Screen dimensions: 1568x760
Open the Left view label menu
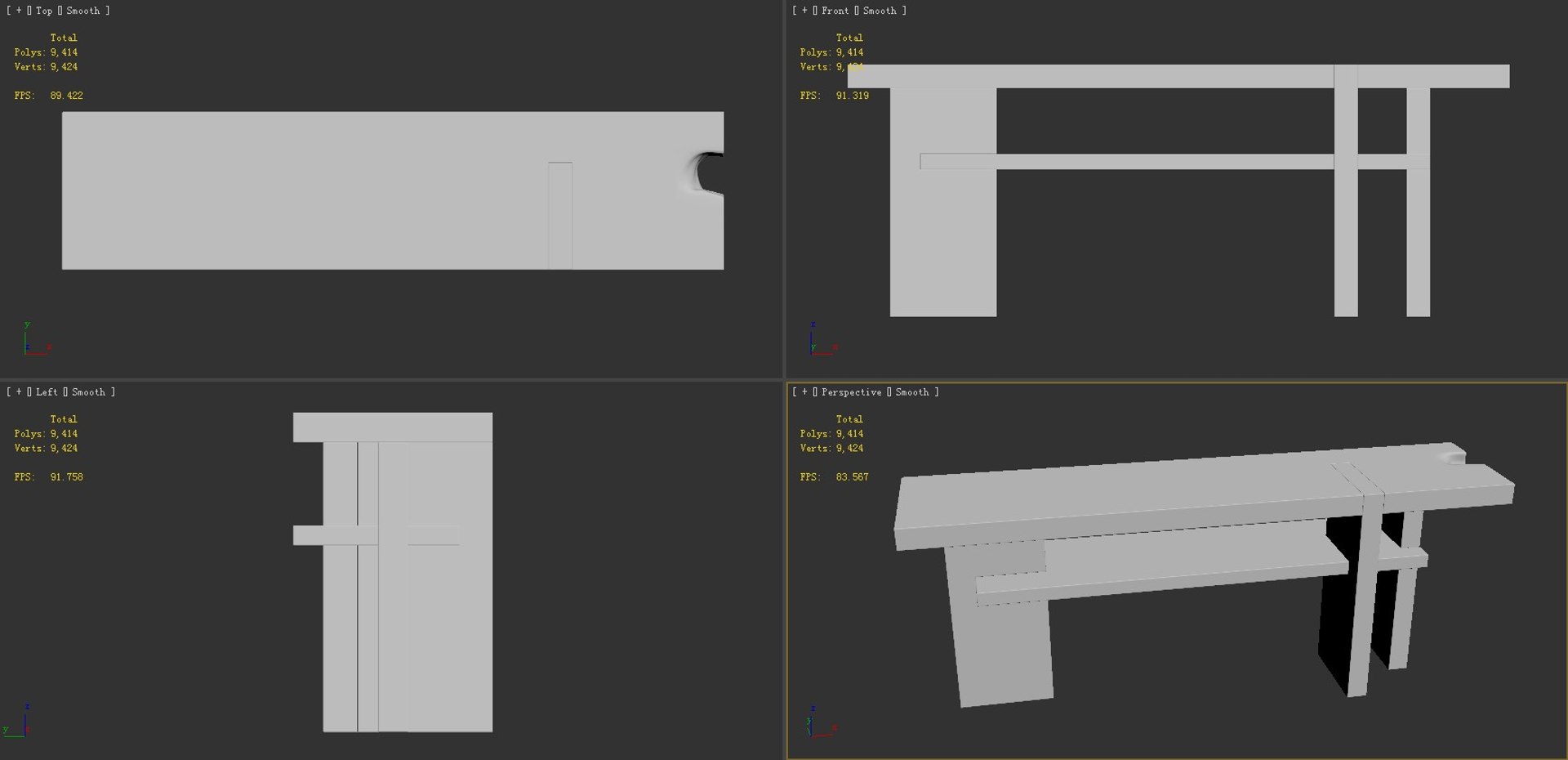click(47, 392)
